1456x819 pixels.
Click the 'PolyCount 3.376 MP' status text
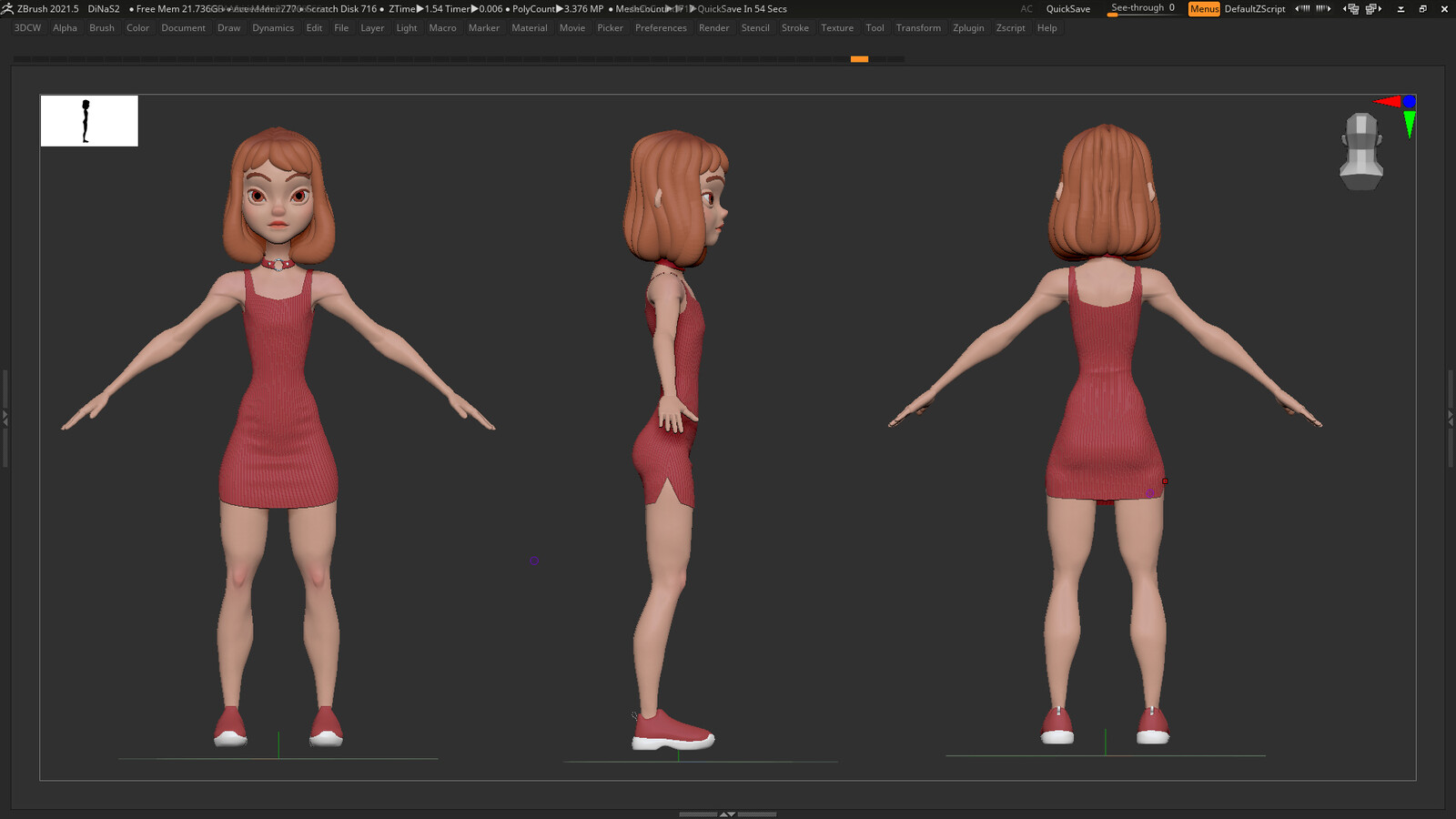pyautogui.click(x=558, y=9)
